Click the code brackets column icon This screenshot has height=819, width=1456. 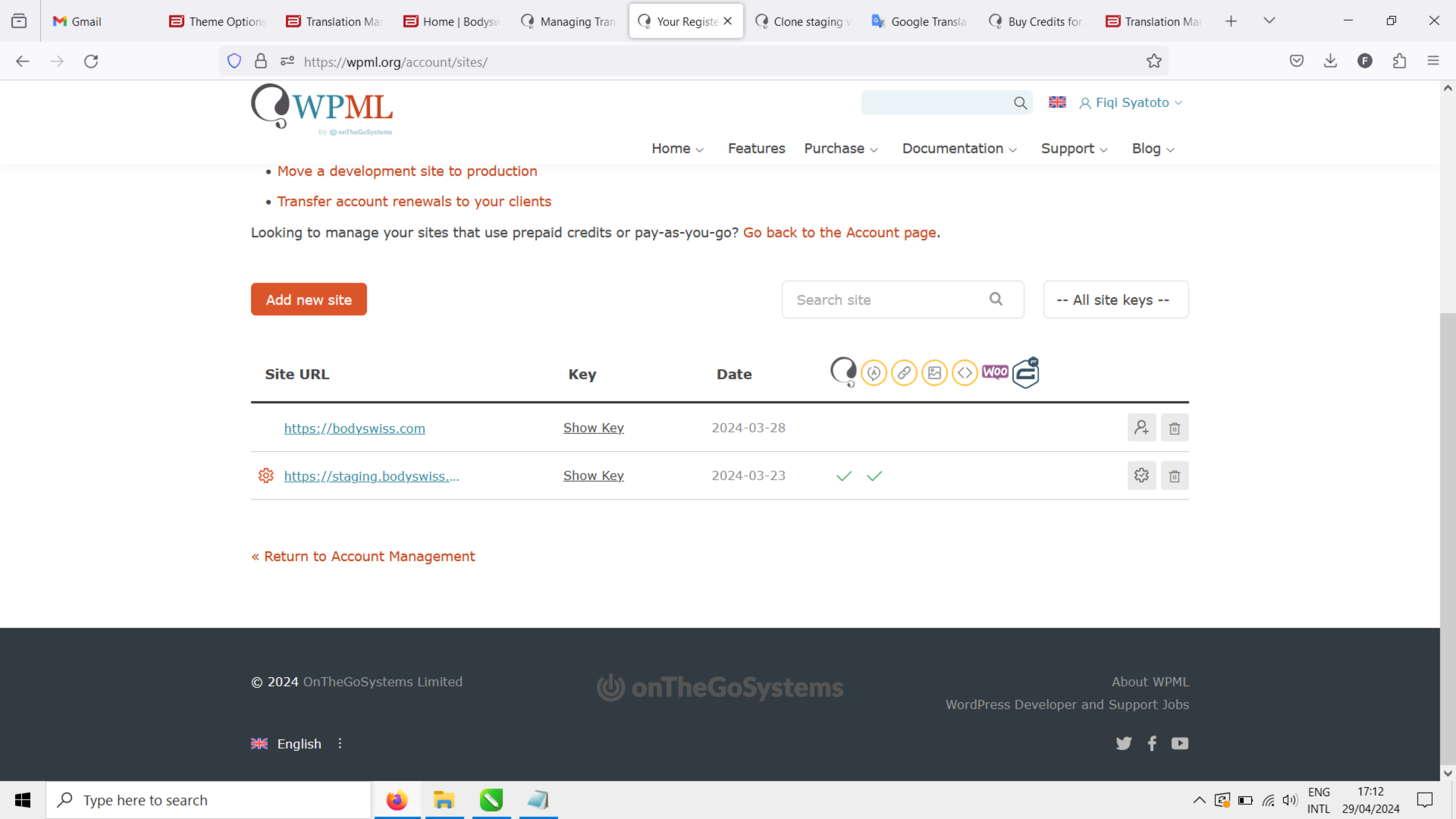click(x=965, y=373)
